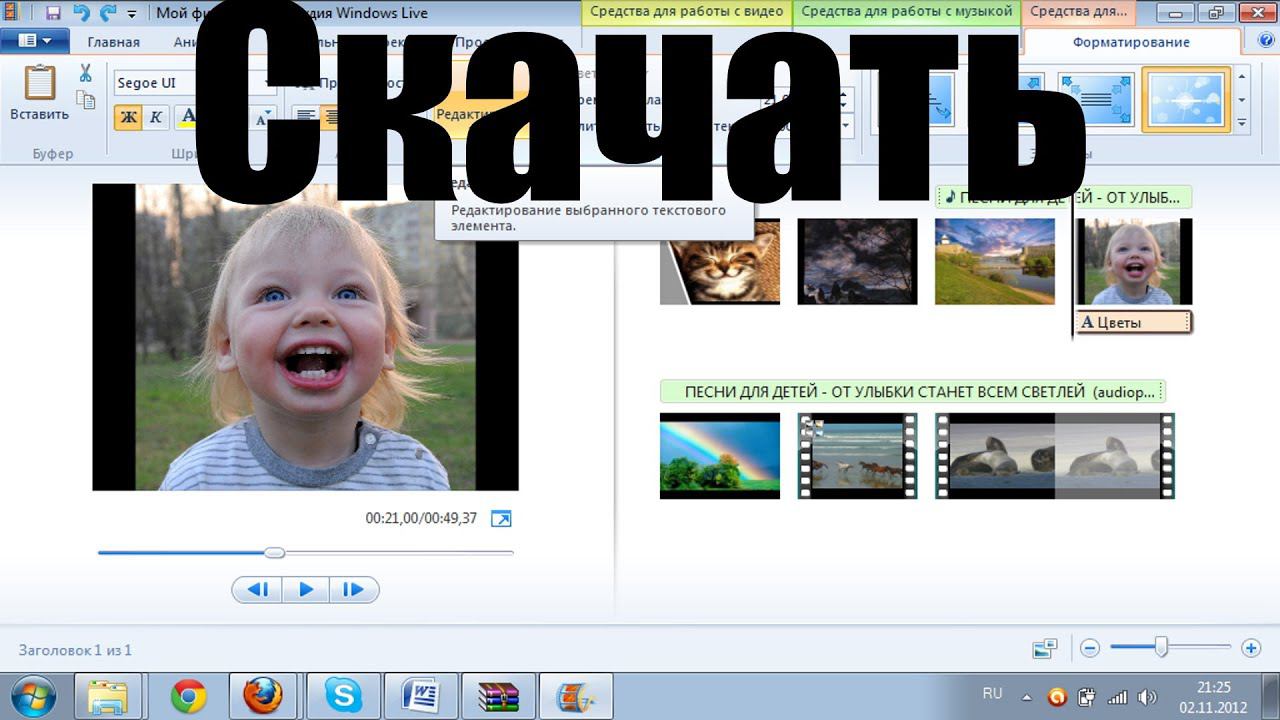Open Skype from the taskbar
The width and height of the screenshot is (1280, 720).
343,696
